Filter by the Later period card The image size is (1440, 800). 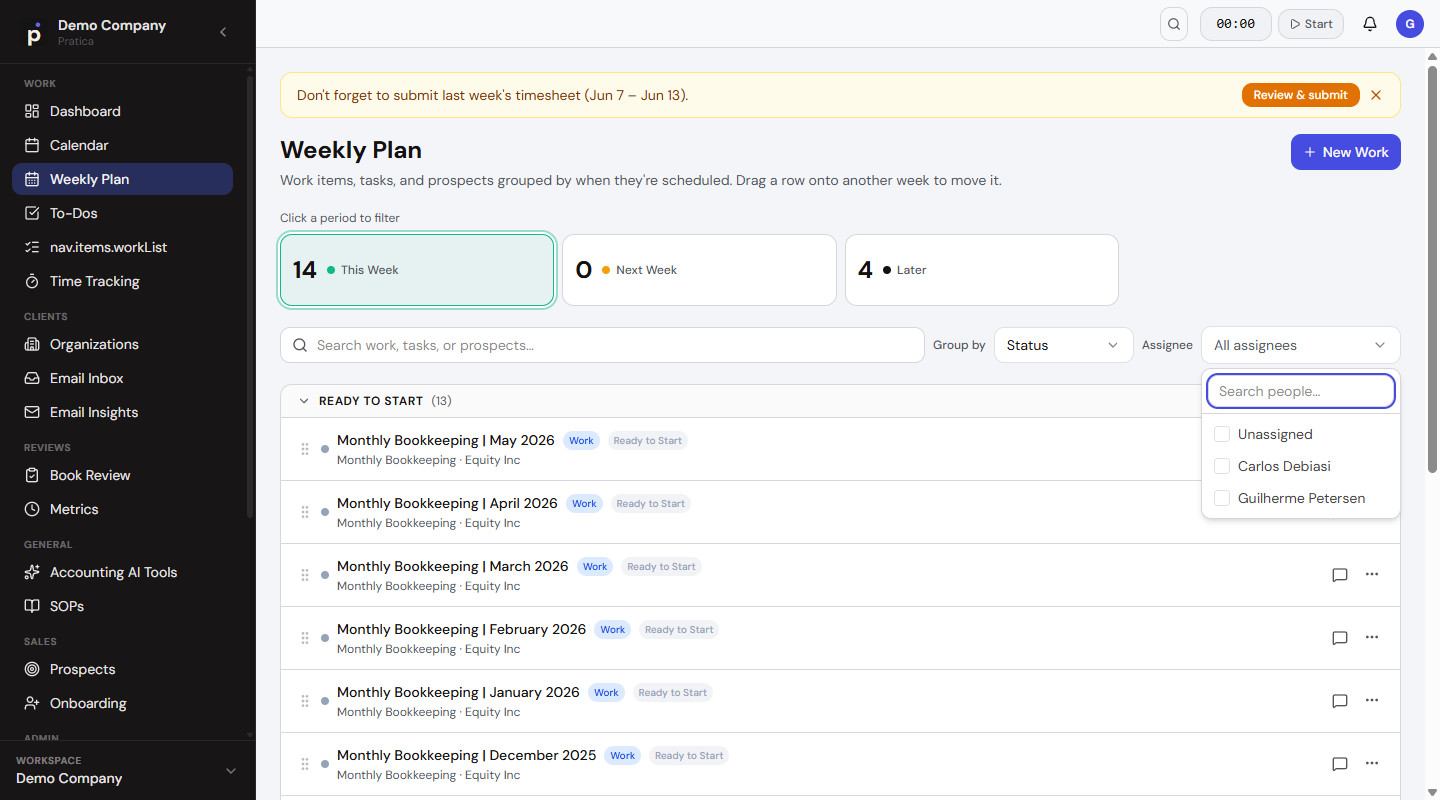click(981, 270)
